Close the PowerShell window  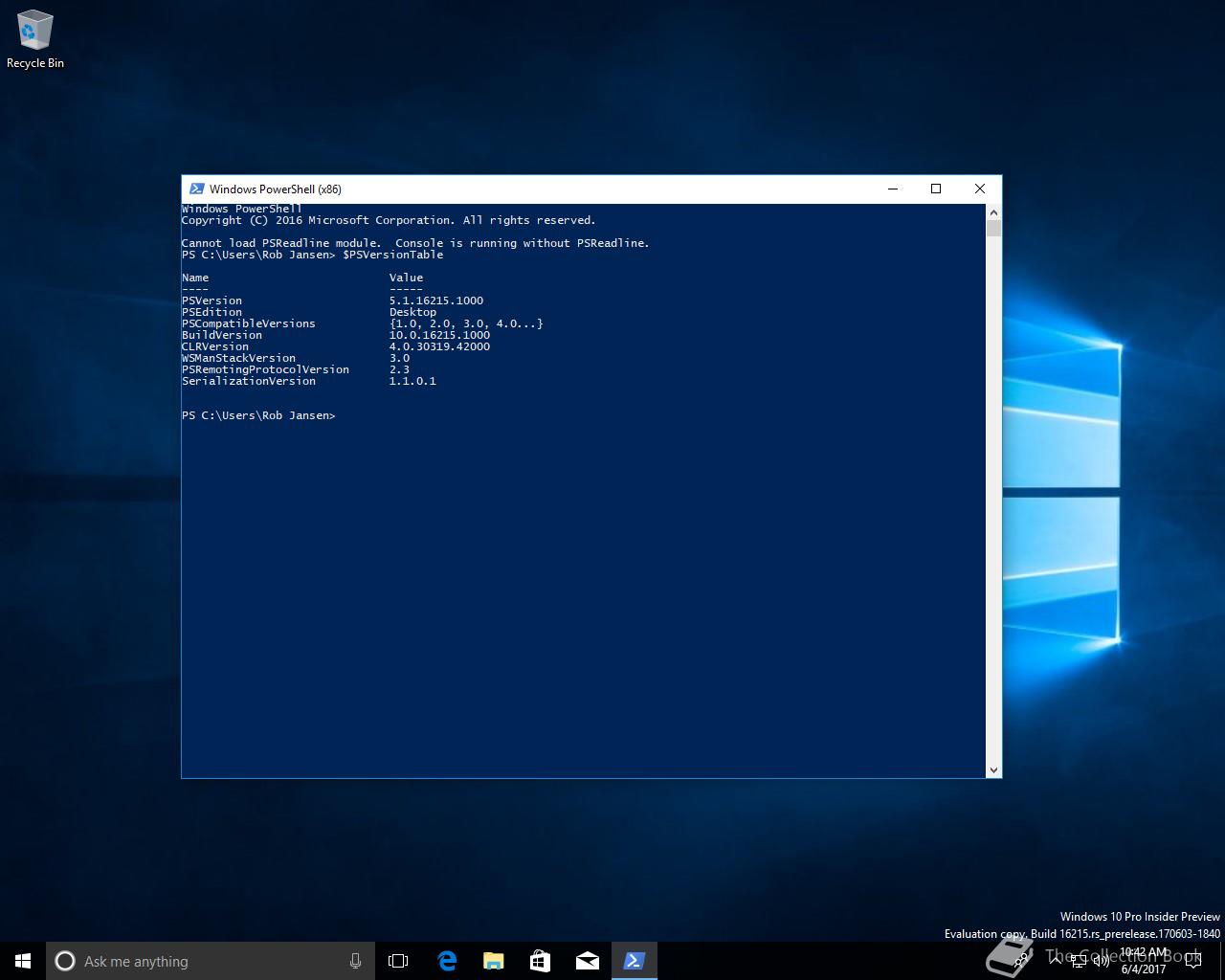980,189
